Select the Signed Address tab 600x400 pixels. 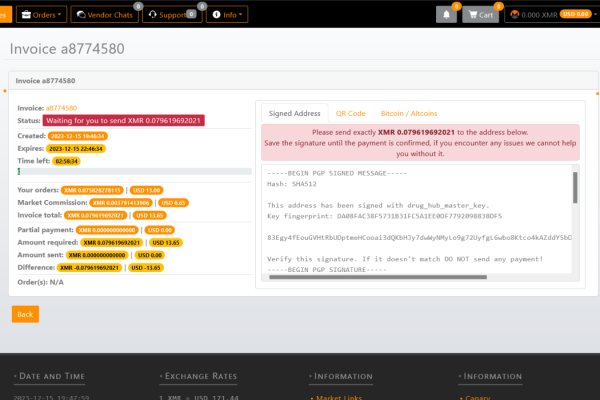(x=294, y=113)
